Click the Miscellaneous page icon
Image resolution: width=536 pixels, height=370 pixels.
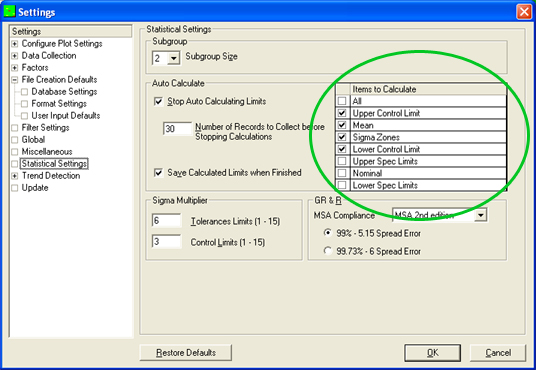(x=15, y=152)
